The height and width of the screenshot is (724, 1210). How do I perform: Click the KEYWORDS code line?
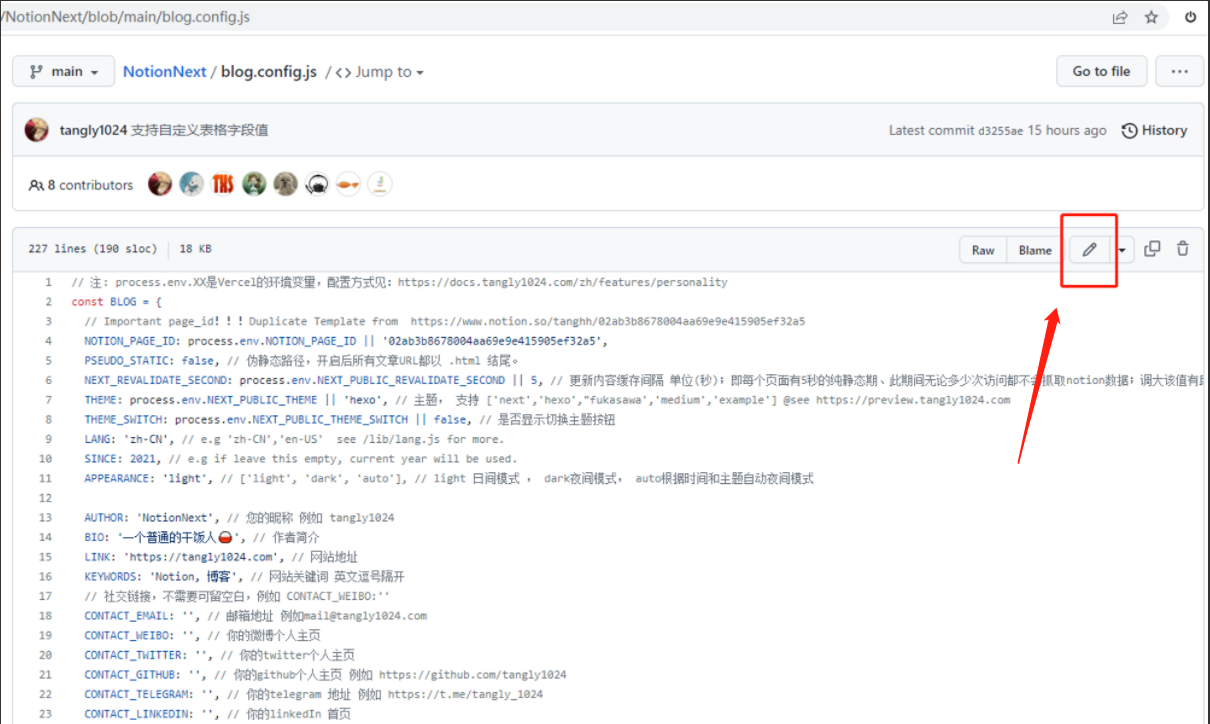[x=244, y=577]
